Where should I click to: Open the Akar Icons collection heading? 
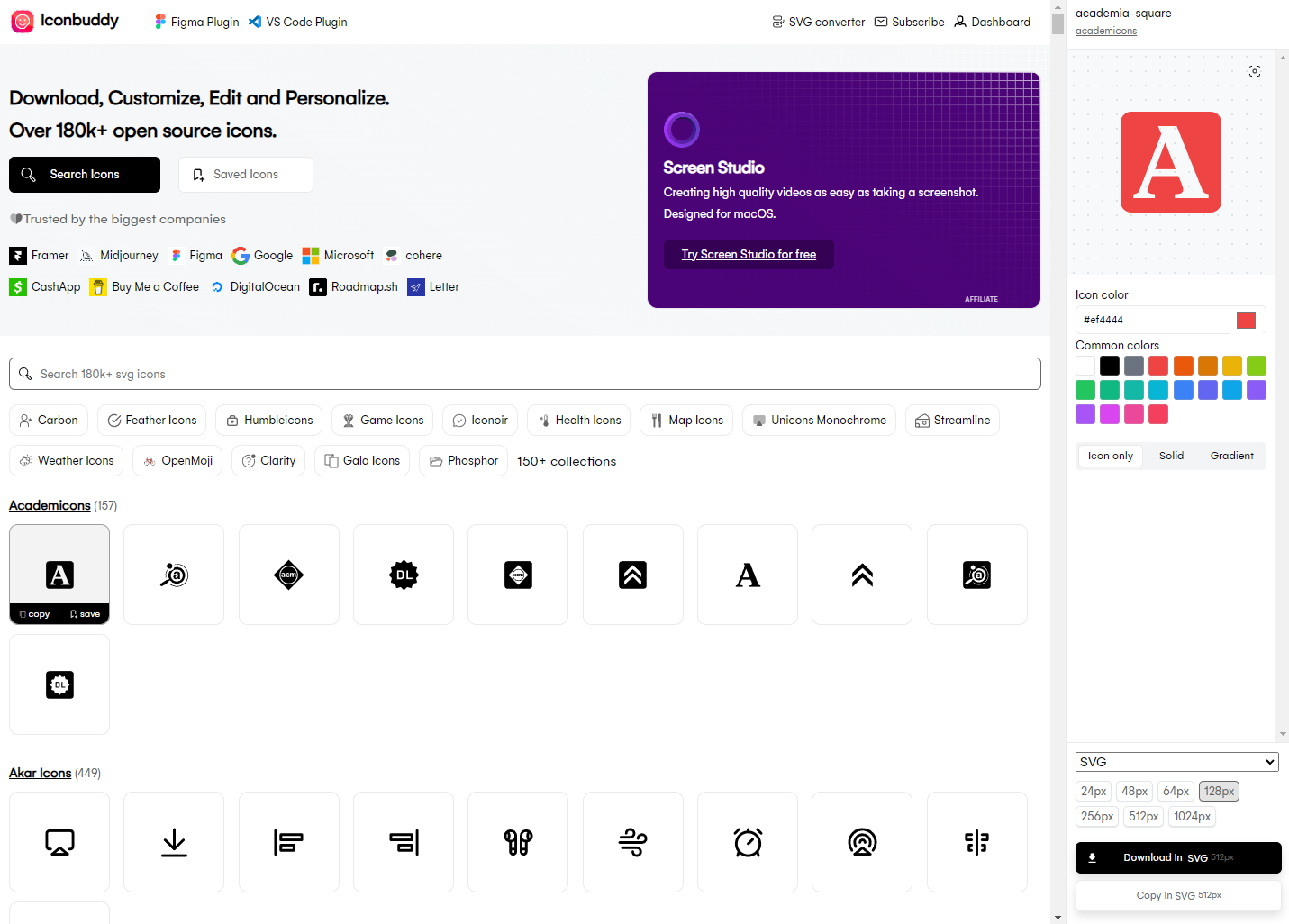(x=41, y=773)
